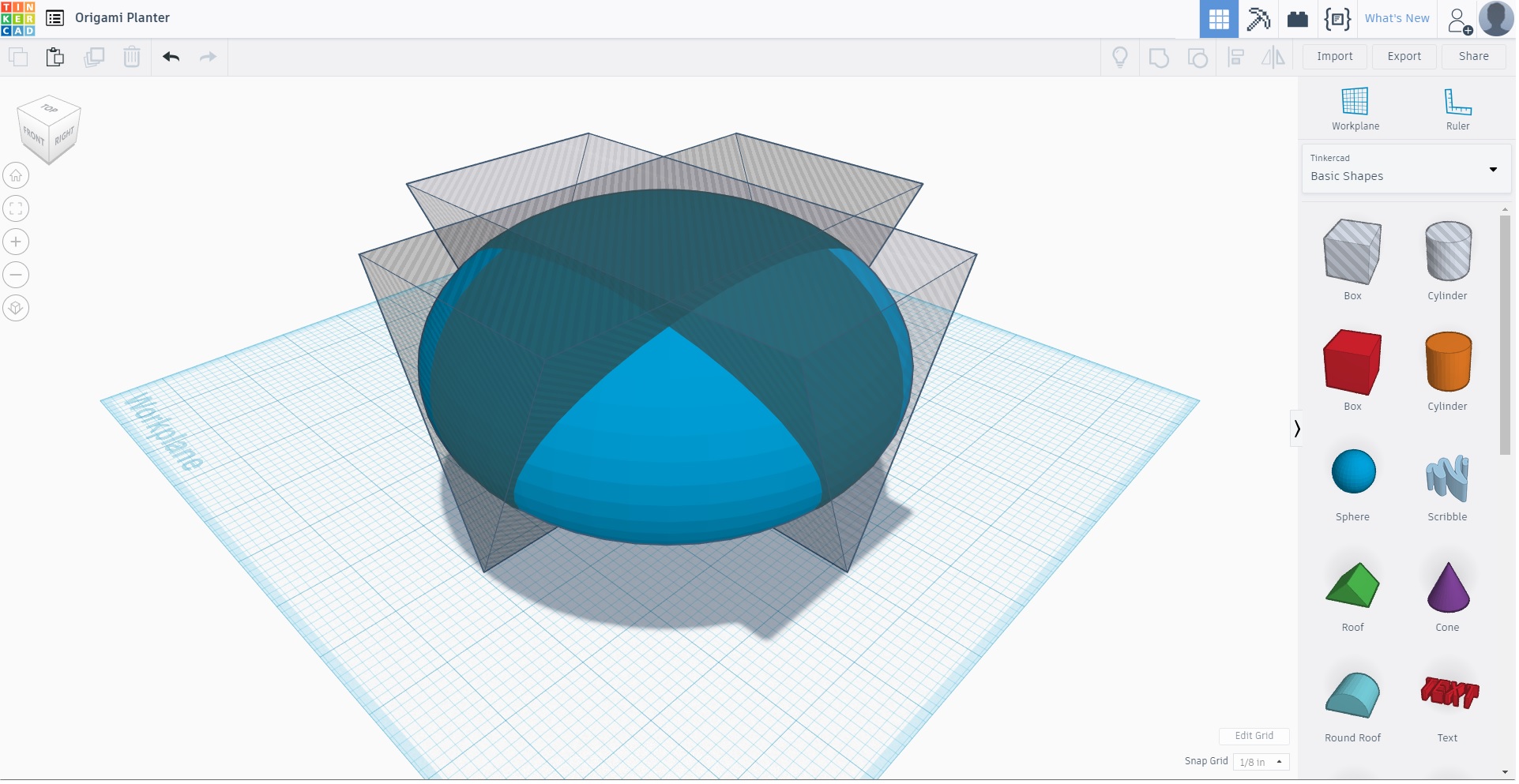Open the Basic Shapes category dropdown
This screenshot has height=784, width=1519.
click(x=1406, y=168)
